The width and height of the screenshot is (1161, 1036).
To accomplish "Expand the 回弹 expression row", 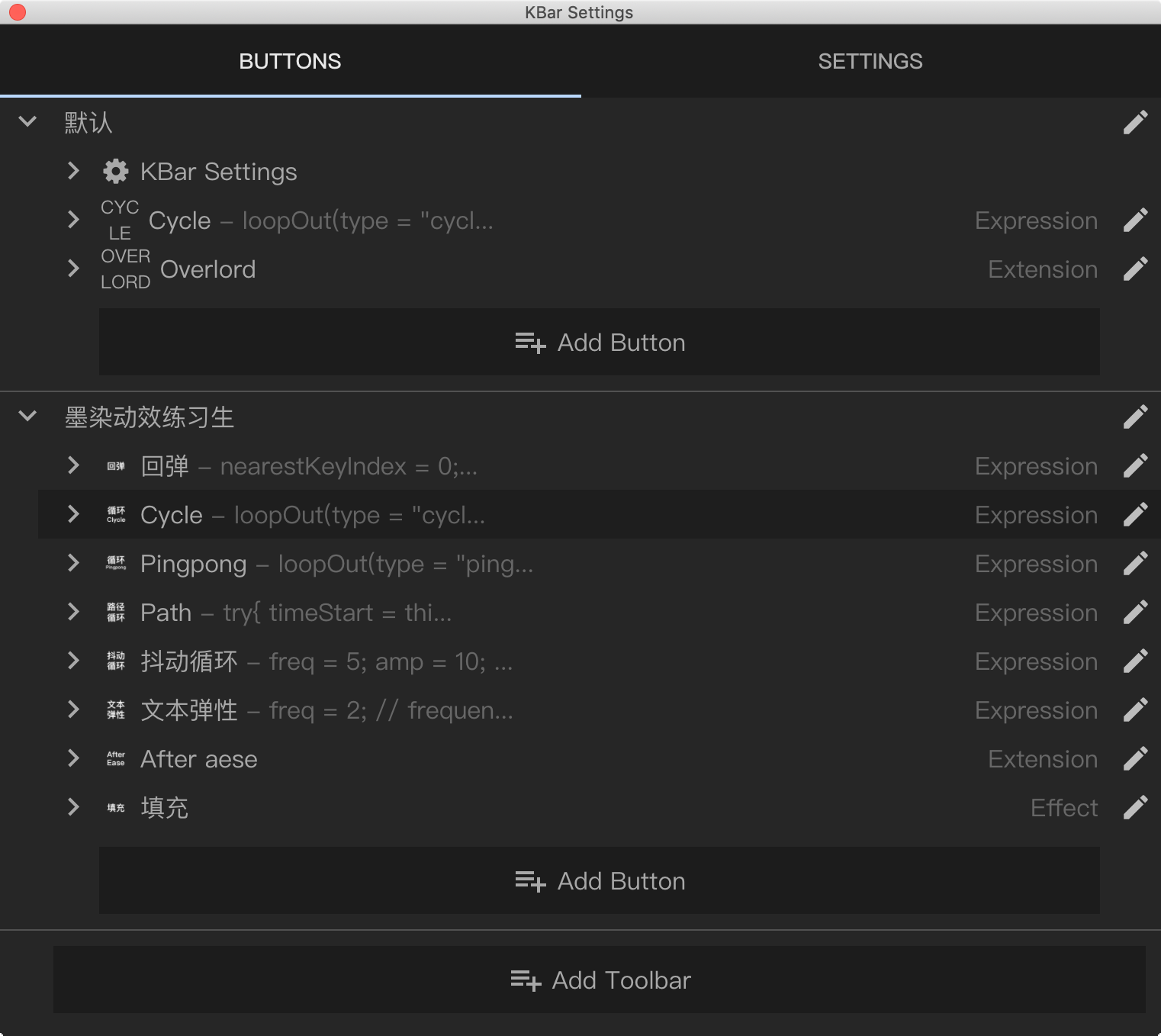I will coord(73,465).
